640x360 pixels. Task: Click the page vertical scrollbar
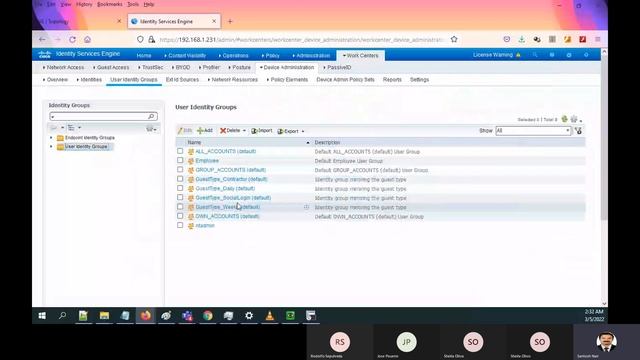604,139
